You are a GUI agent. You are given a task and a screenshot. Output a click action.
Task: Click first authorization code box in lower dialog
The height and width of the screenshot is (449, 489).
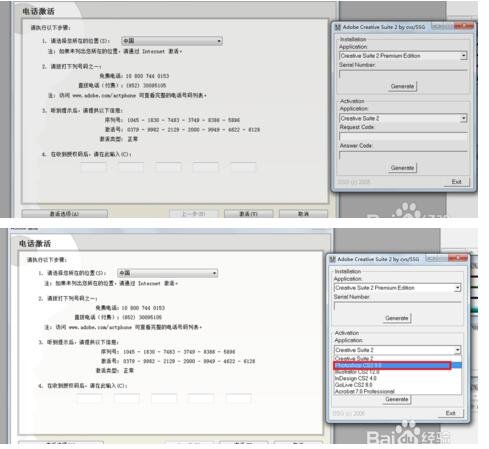pos(89,399)
